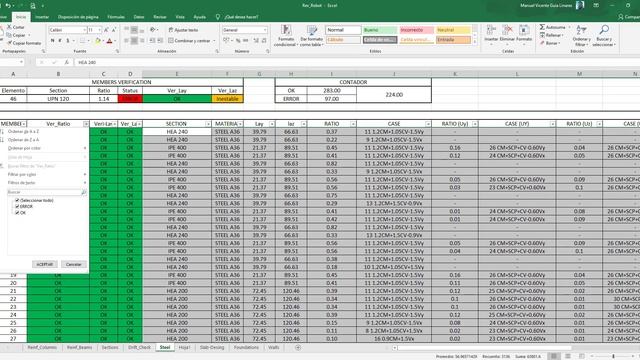
Task: Open the General number format dropdown
Action: pyautogui.click(x=265, y=30)
